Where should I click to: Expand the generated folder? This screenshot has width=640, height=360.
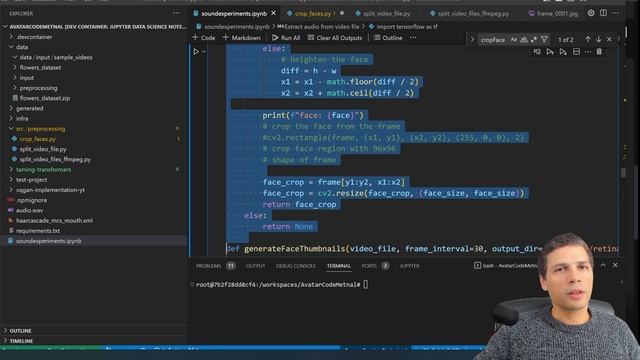[x=94, y=108]
